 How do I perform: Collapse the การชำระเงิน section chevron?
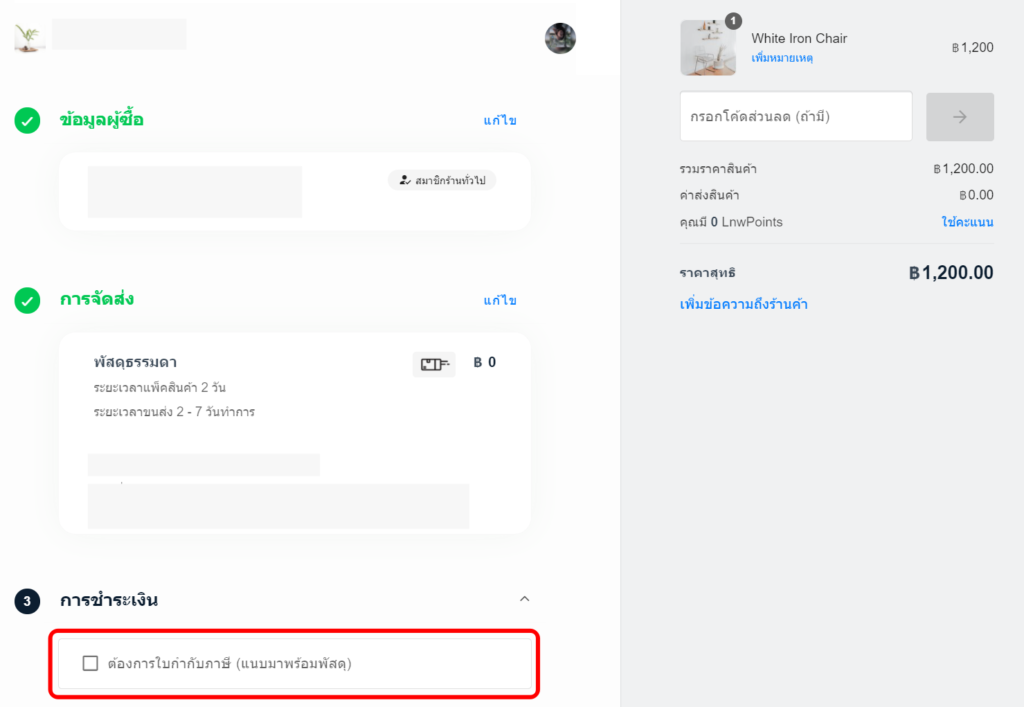click(524, 599)
